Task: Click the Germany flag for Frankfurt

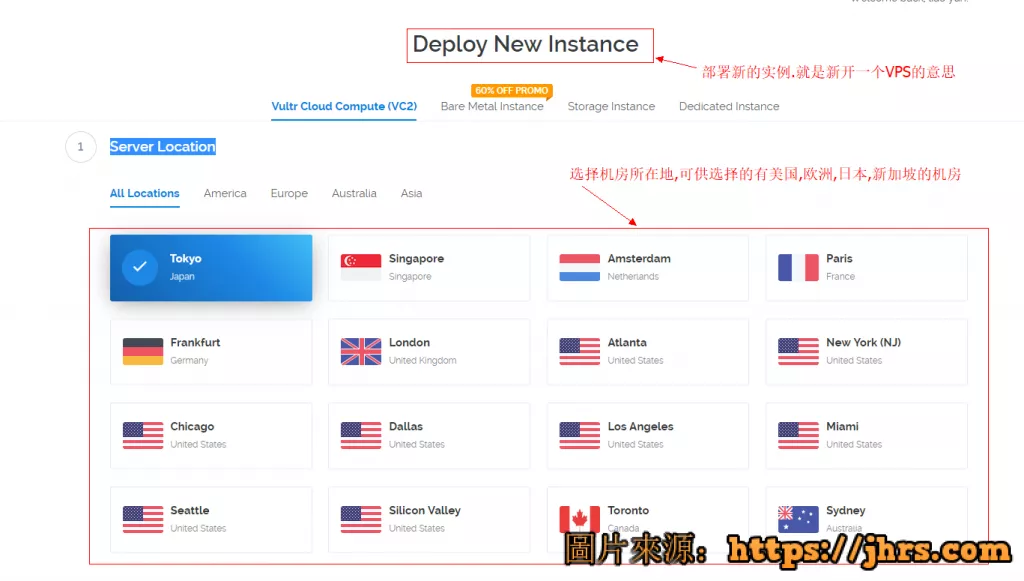Action: click(142, 351)
